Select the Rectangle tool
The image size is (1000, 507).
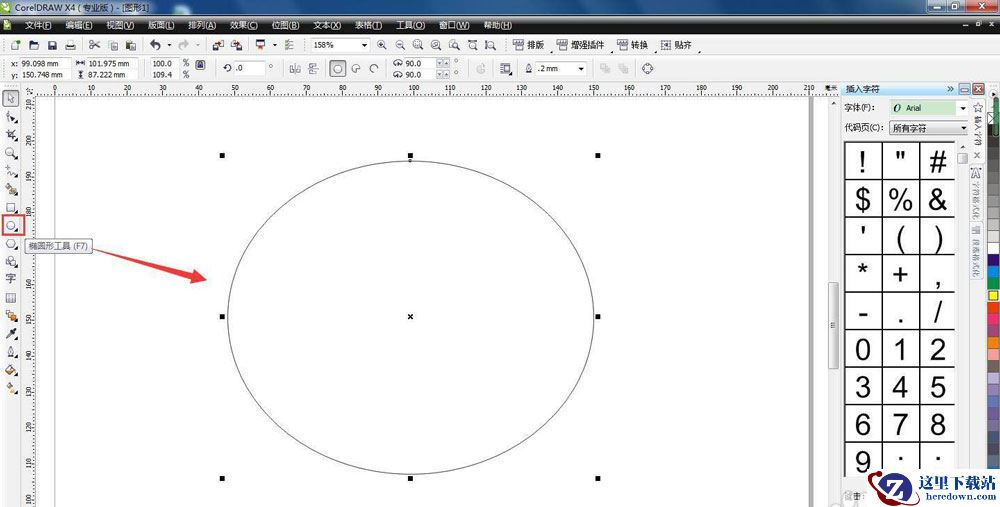click(11, 207)
